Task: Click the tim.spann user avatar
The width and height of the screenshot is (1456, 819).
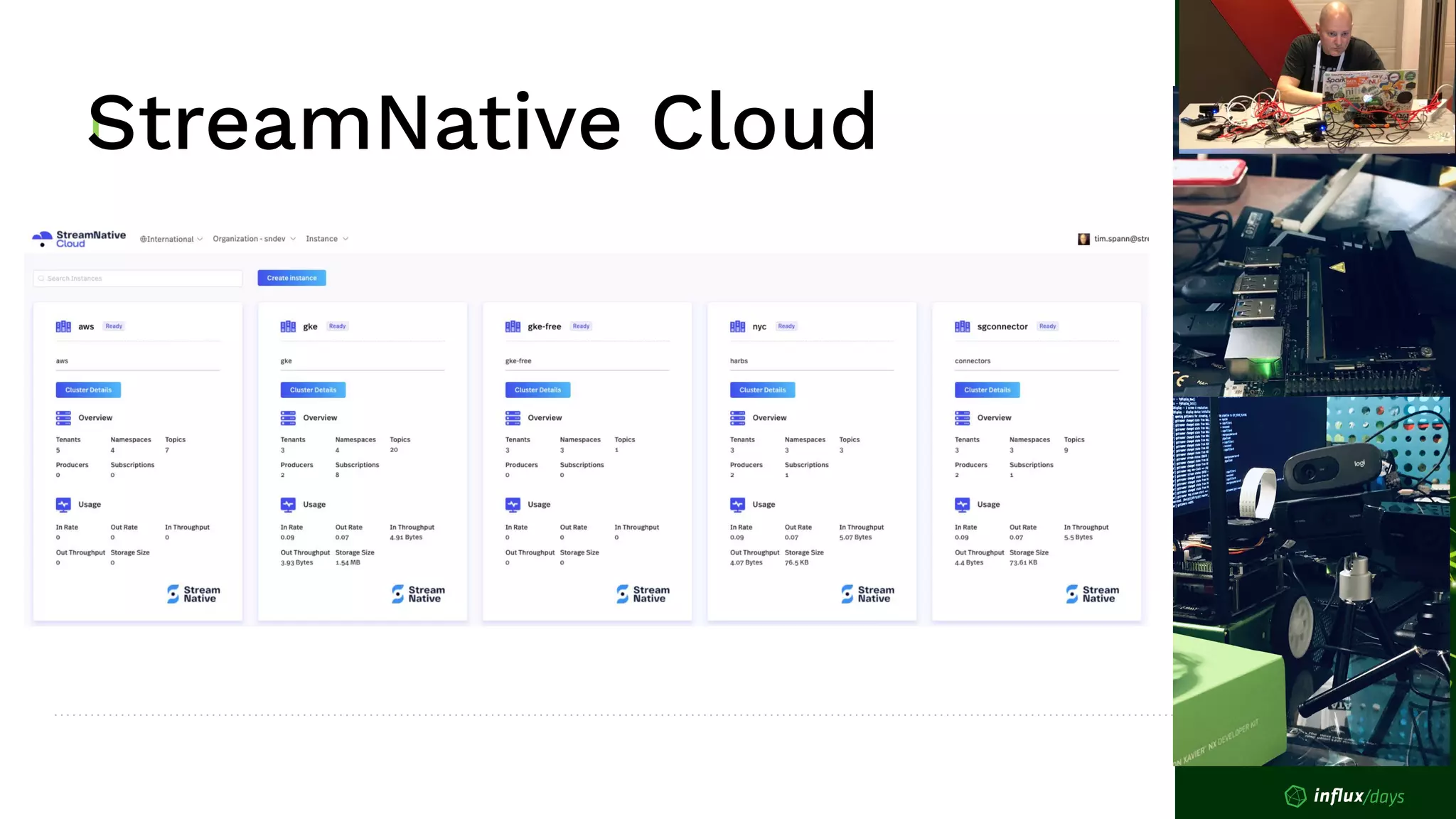Action: pyautogui.click(x=1083, y=239)
